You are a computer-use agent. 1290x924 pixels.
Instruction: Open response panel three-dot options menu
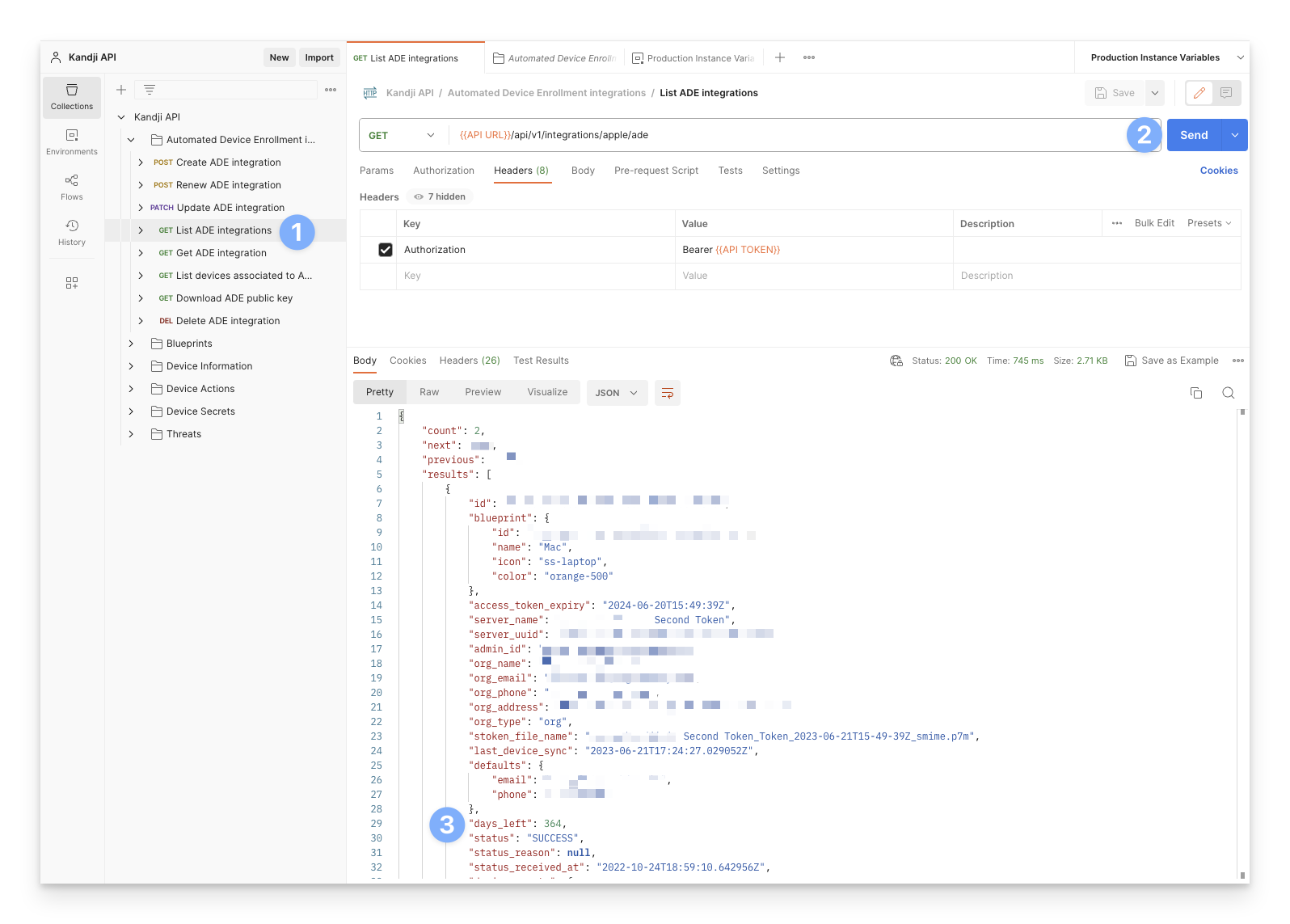pos(1238,361)
